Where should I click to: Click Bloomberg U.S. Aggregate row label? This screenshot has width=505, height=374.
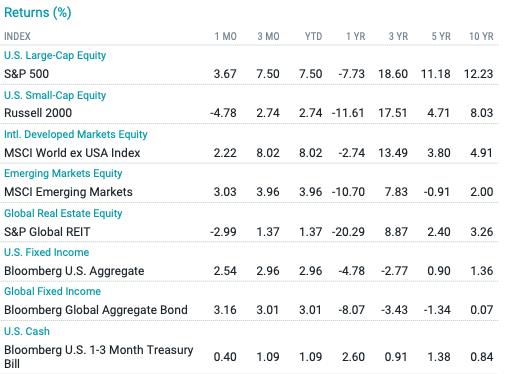tap(74, 271)
